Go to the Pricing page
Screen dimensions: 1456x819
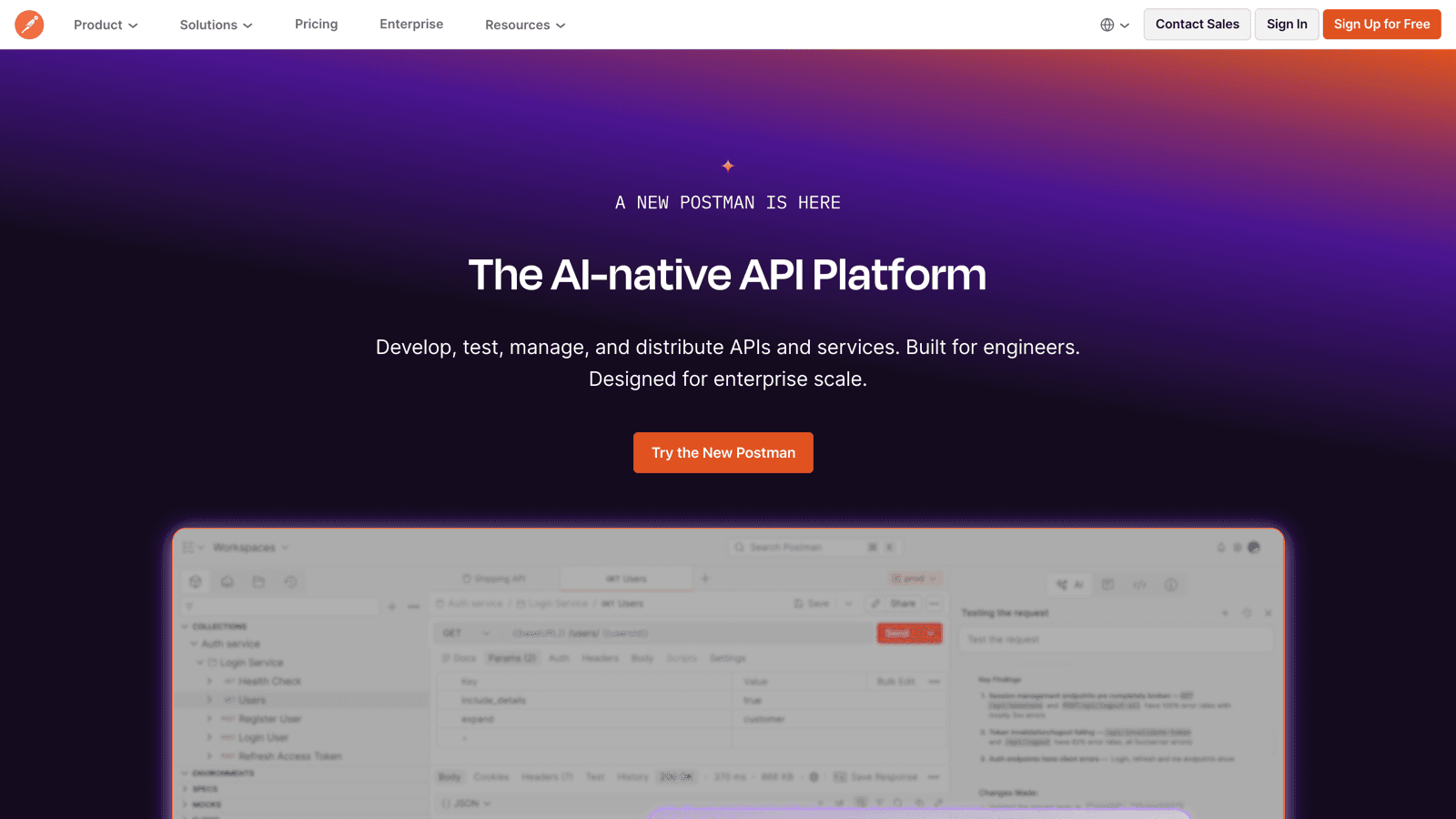coord(316,25)
